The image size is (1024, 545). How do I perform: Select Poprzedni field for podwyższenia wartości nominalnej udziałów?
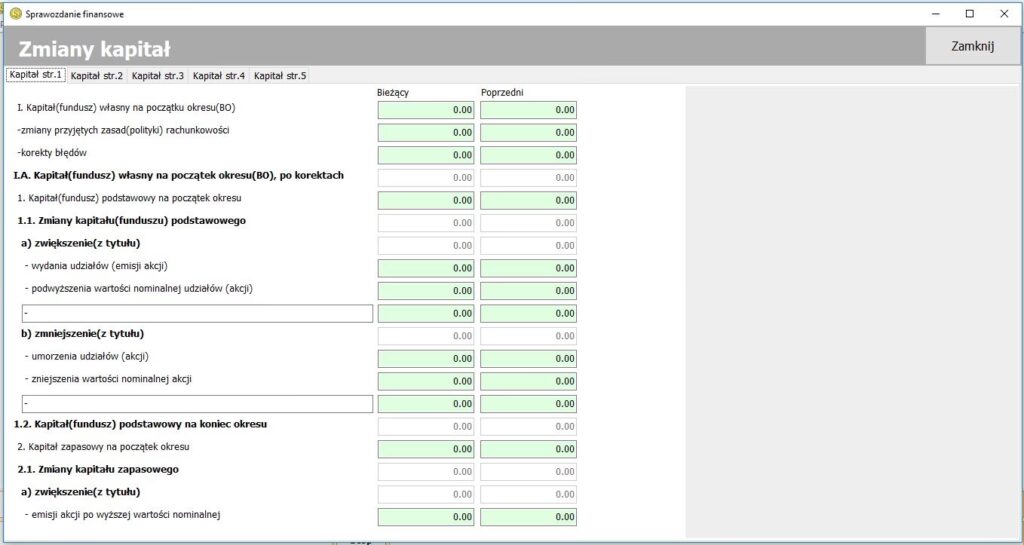tap(528, 291)
